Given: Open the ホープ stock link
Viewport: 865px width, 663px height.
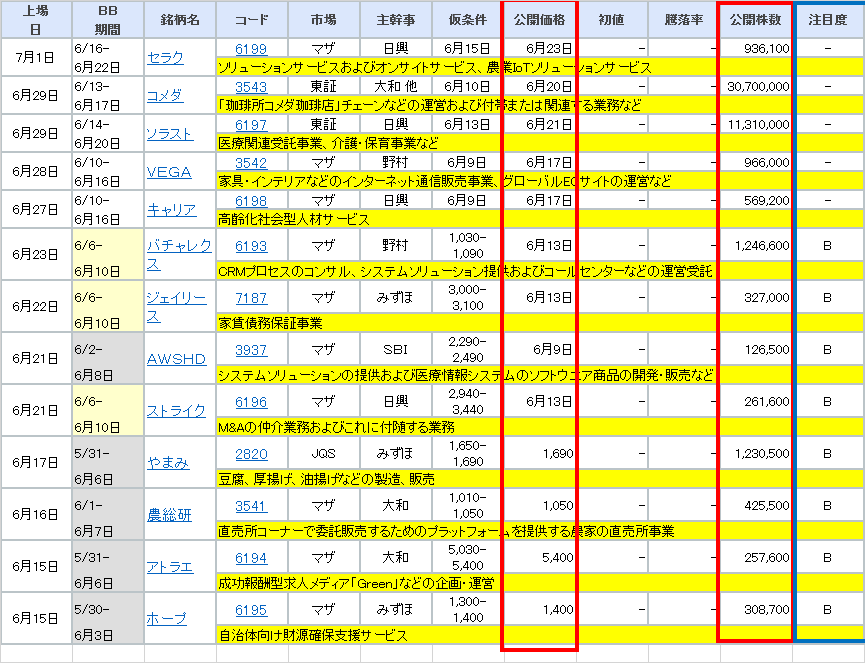Looking at the screenshot, I should coord(167,618).
